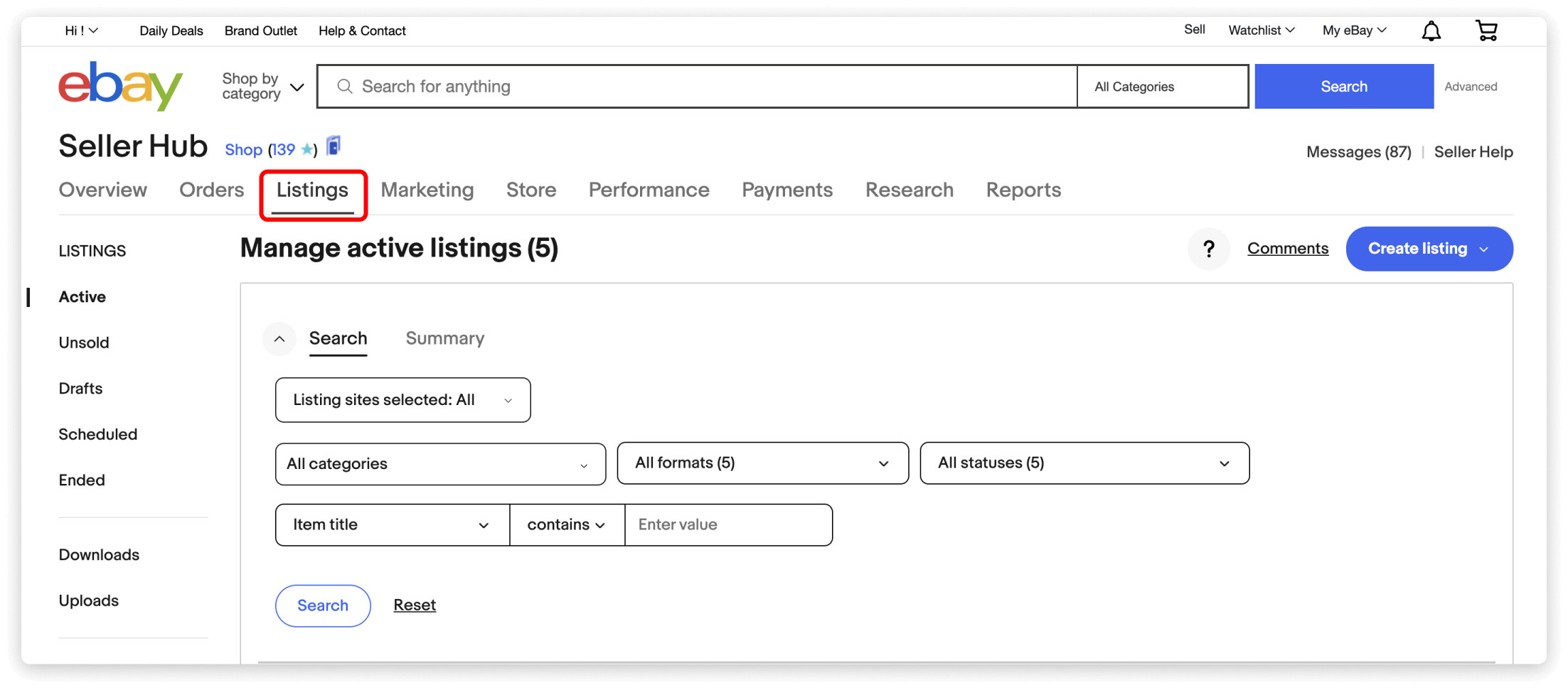Viewport: 1568px width, 690px height.
Task: Expand the Hi! account dropdown
Action: pos(81,31)
